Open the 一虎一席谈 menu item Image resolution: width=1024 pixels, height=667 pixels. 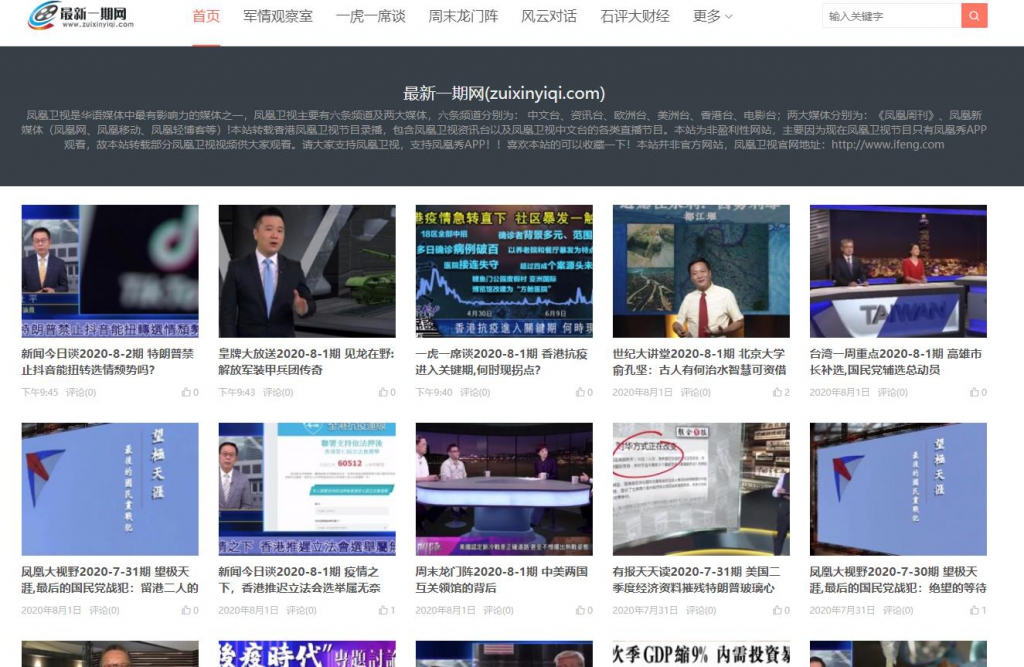point(370,16)
